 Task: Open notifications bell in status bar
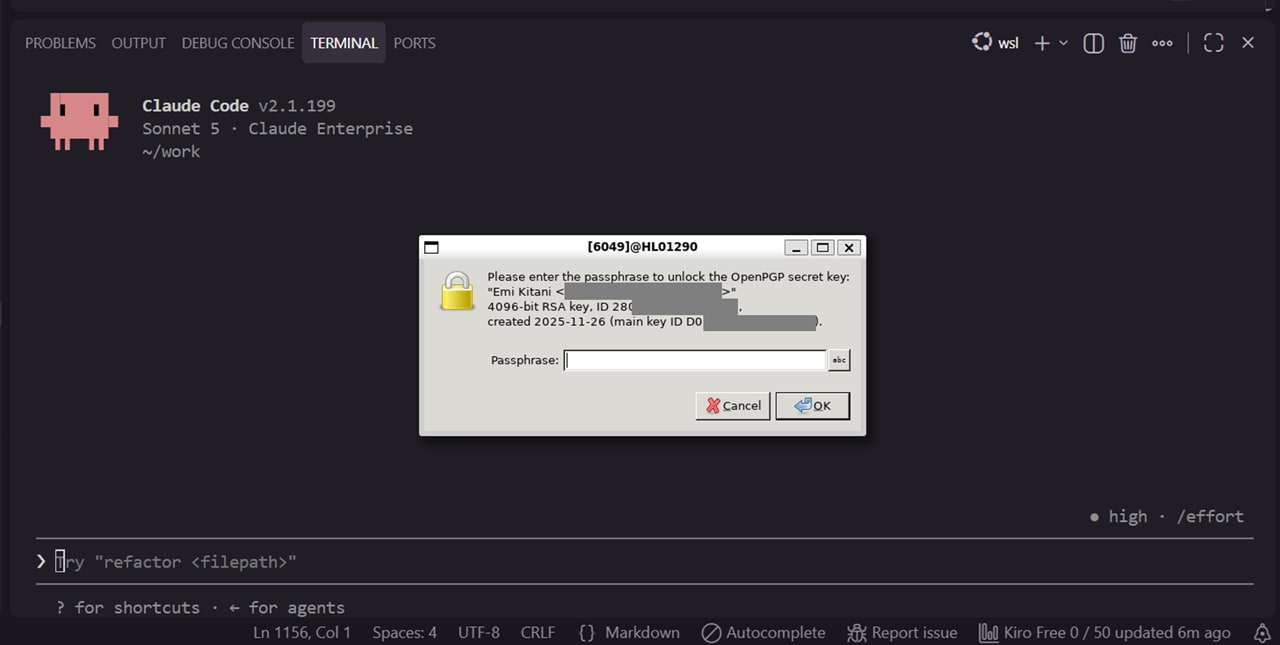[1262, 633]
